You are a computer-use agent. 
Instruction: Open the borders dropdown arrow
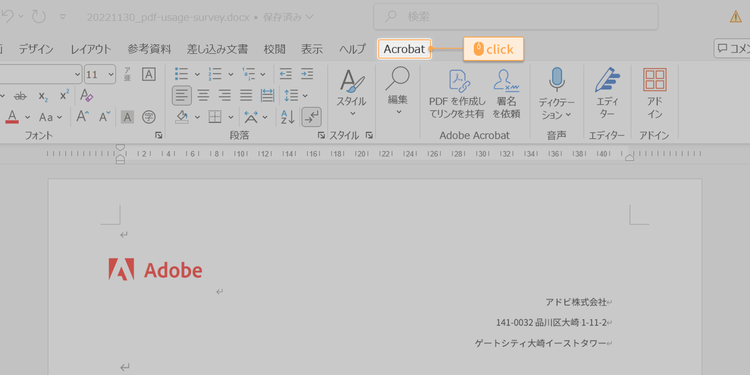(x=230, y=117)
